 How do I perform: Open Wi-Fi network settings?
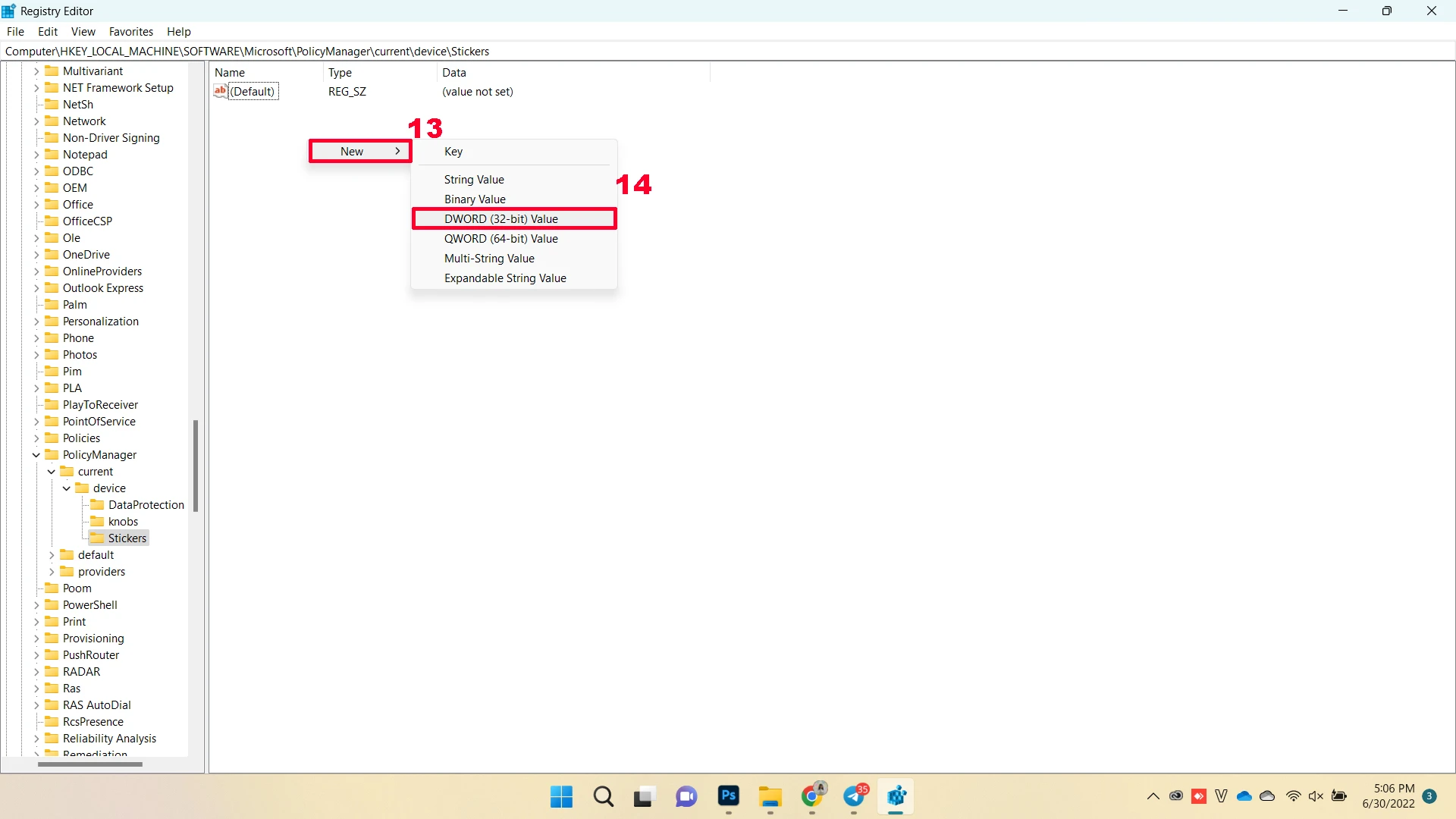tap(1294, 796)
